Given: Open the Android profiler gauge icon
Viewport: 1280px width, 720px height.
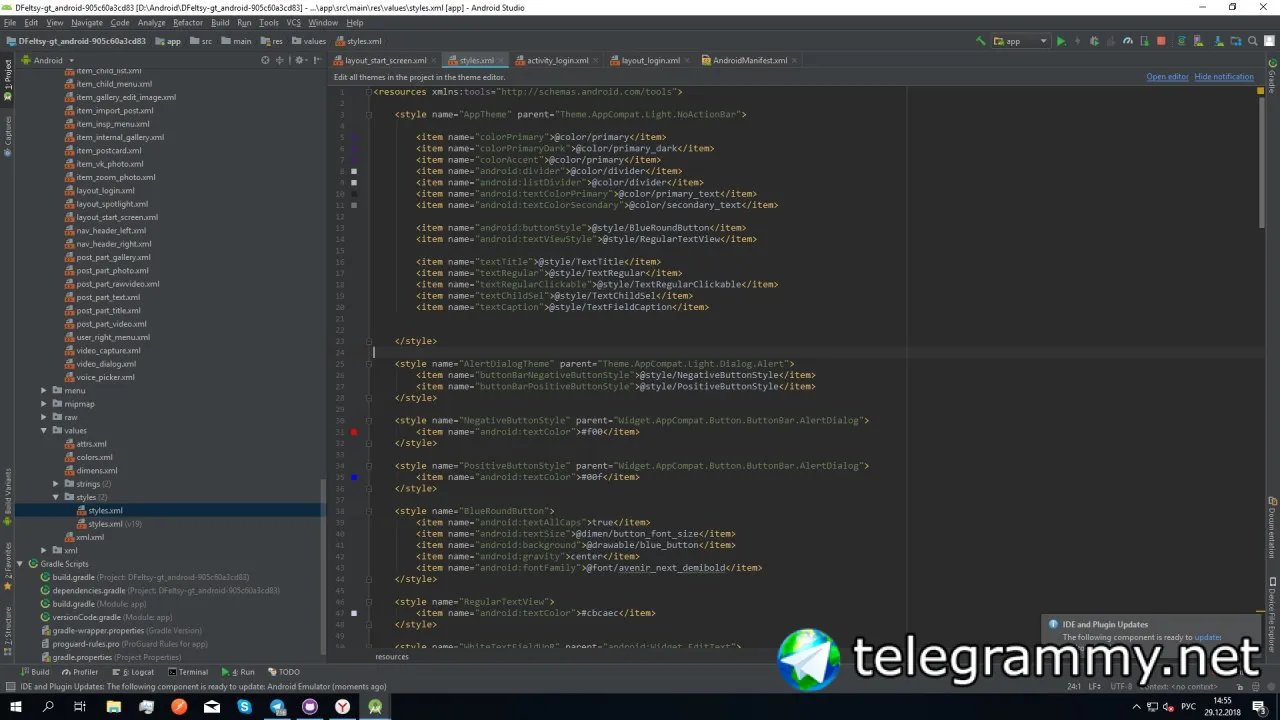Looking at the screenshot, I should tap(1128, 41).
